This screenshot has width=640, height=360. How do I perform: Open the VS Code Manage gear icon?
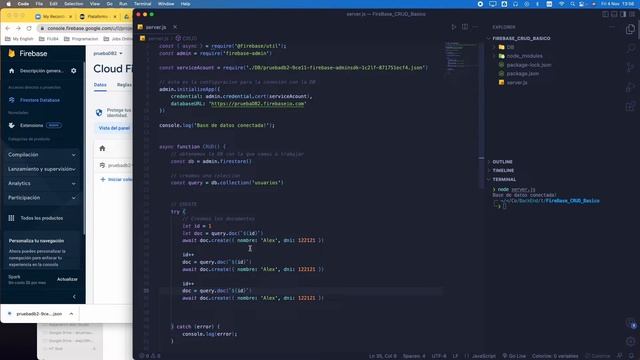point(631,341)
